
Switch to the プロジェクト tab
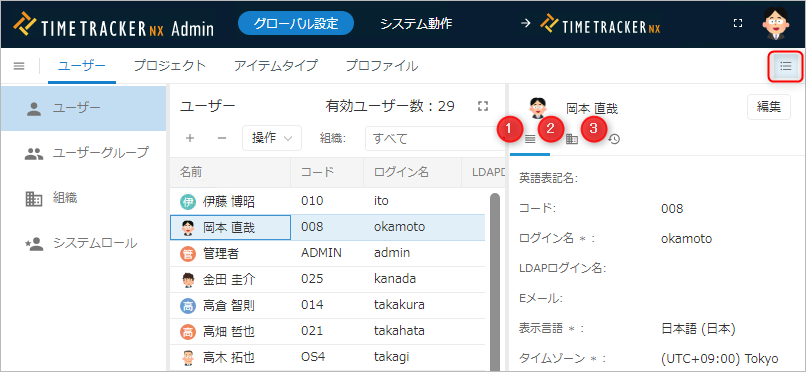[170, 66]
